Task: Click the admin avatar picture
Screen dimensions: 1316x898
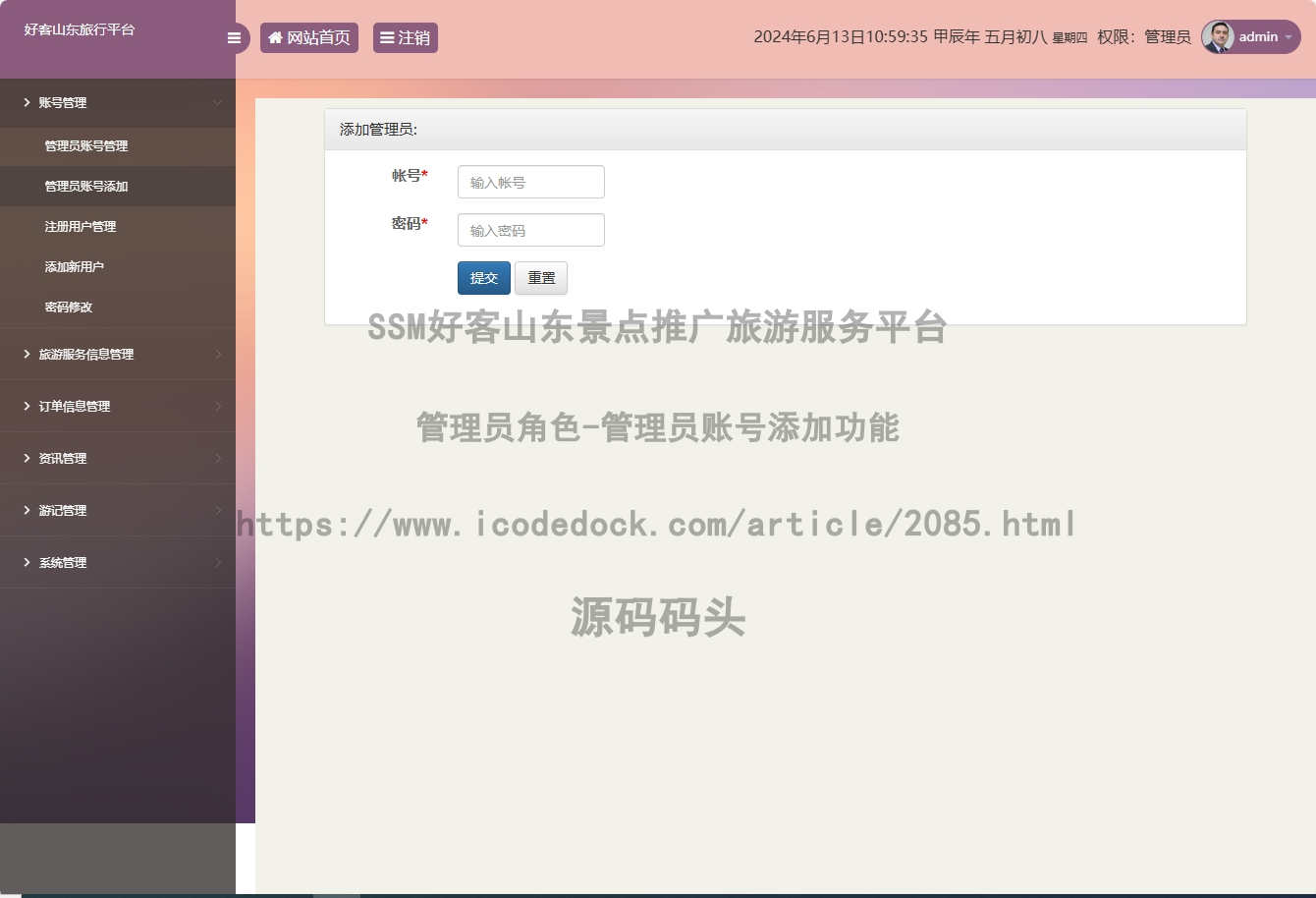Action: [1218, 37]
